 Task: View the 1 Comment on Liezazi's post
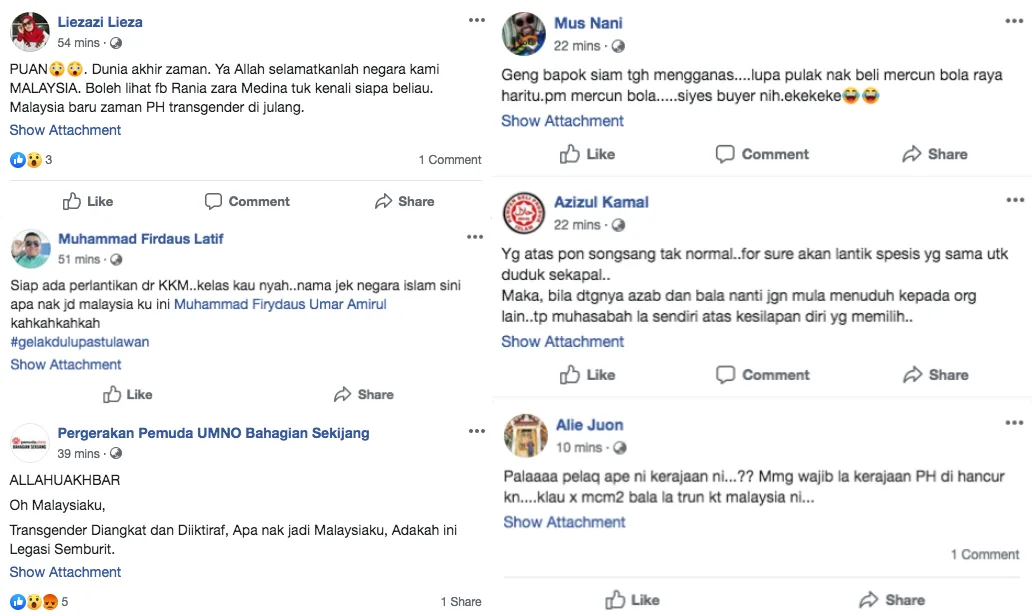[x=449, y=160]
